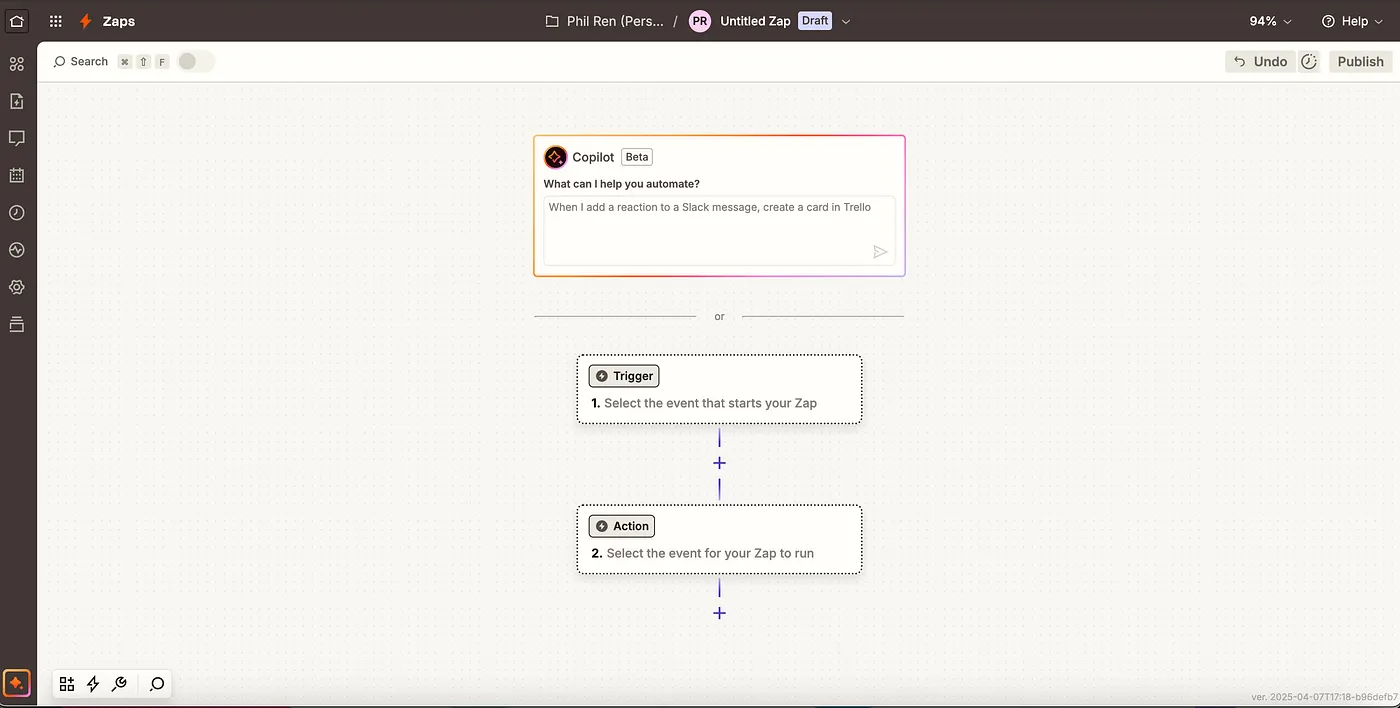Screen dimensions: 1400x708
Task: Open the apps grid launcher
Action: (x=56, y=21)
